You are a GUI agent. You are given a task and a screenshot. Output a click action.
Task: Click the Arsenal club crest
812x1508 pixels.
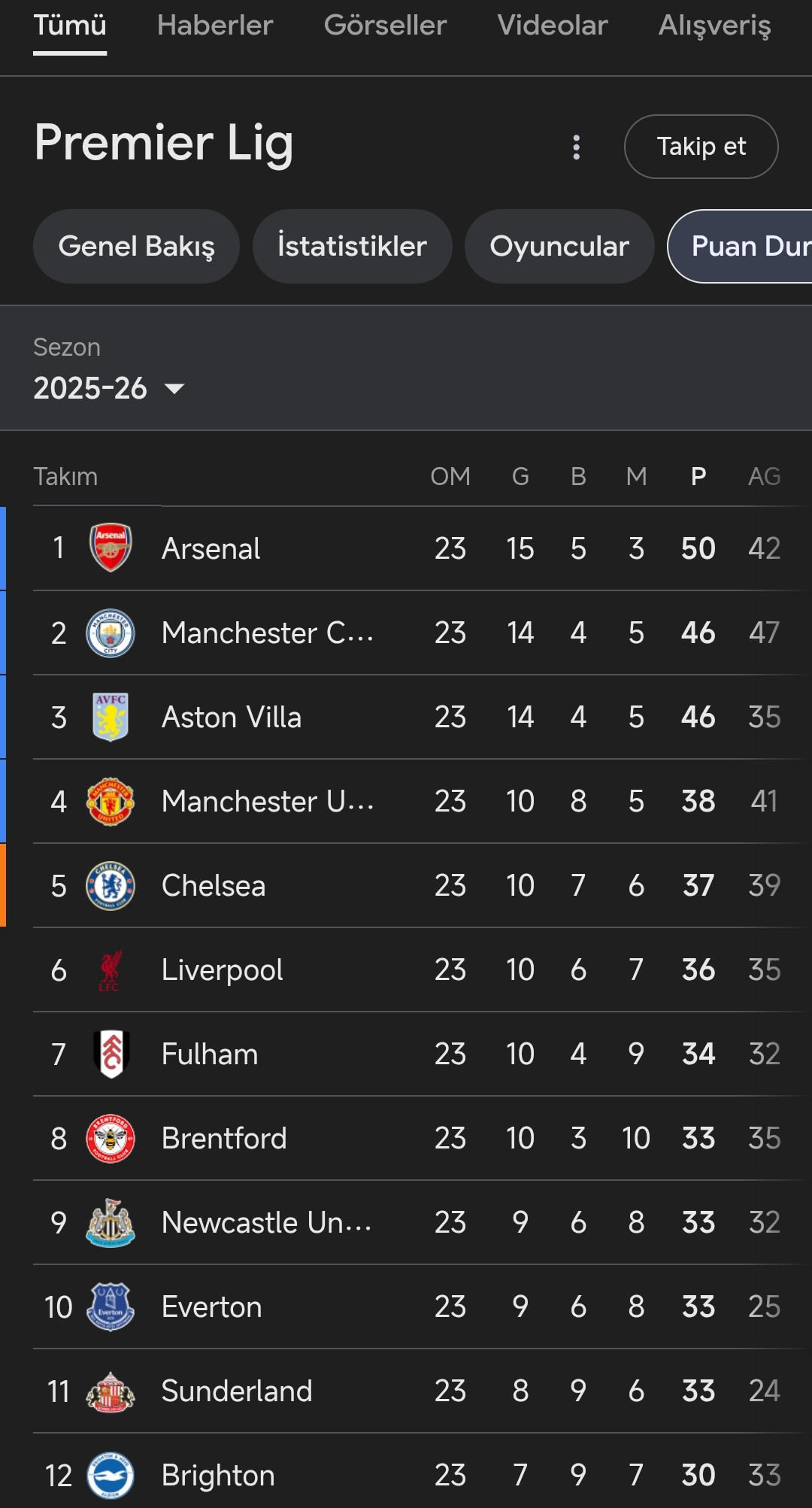[x=111, y=548]
